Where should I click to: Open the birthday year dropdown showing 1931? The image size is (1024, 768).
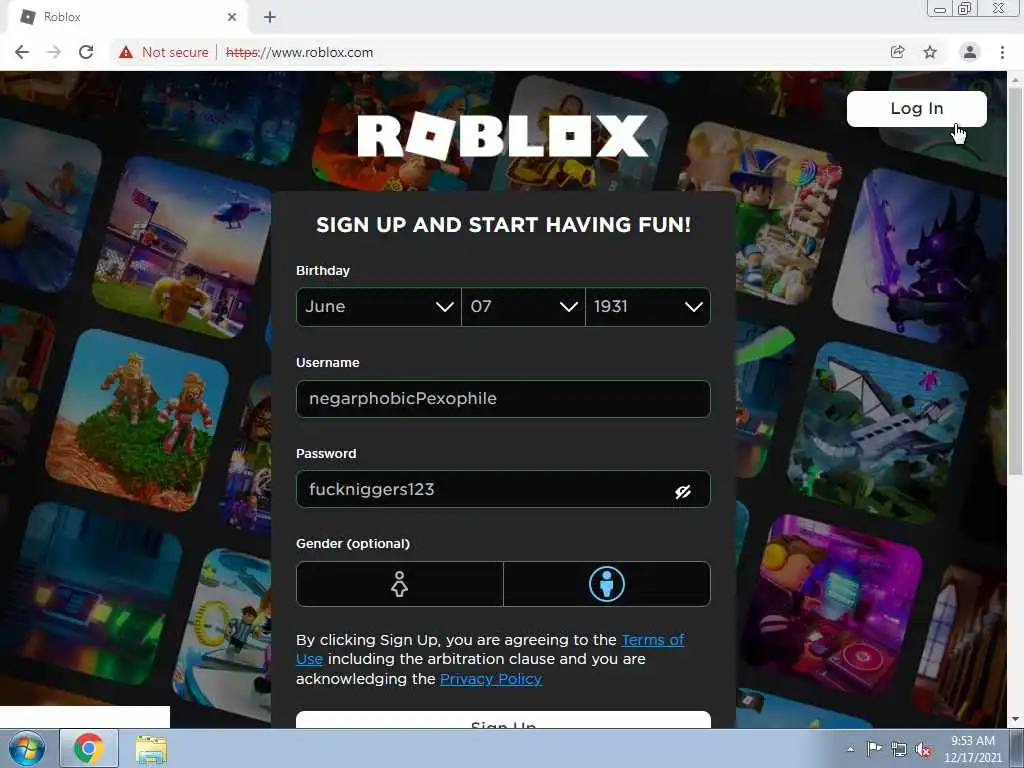point(648,307)
